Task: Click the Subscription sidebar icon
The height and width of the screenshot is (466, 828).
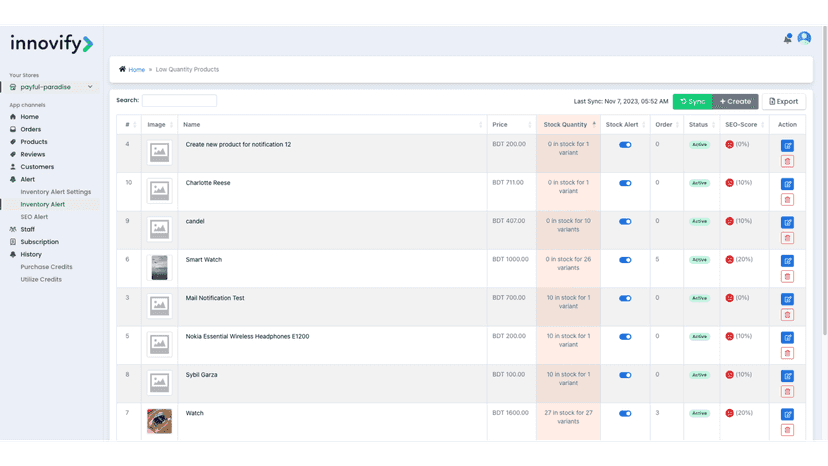Action: click(x=13, y=242)
